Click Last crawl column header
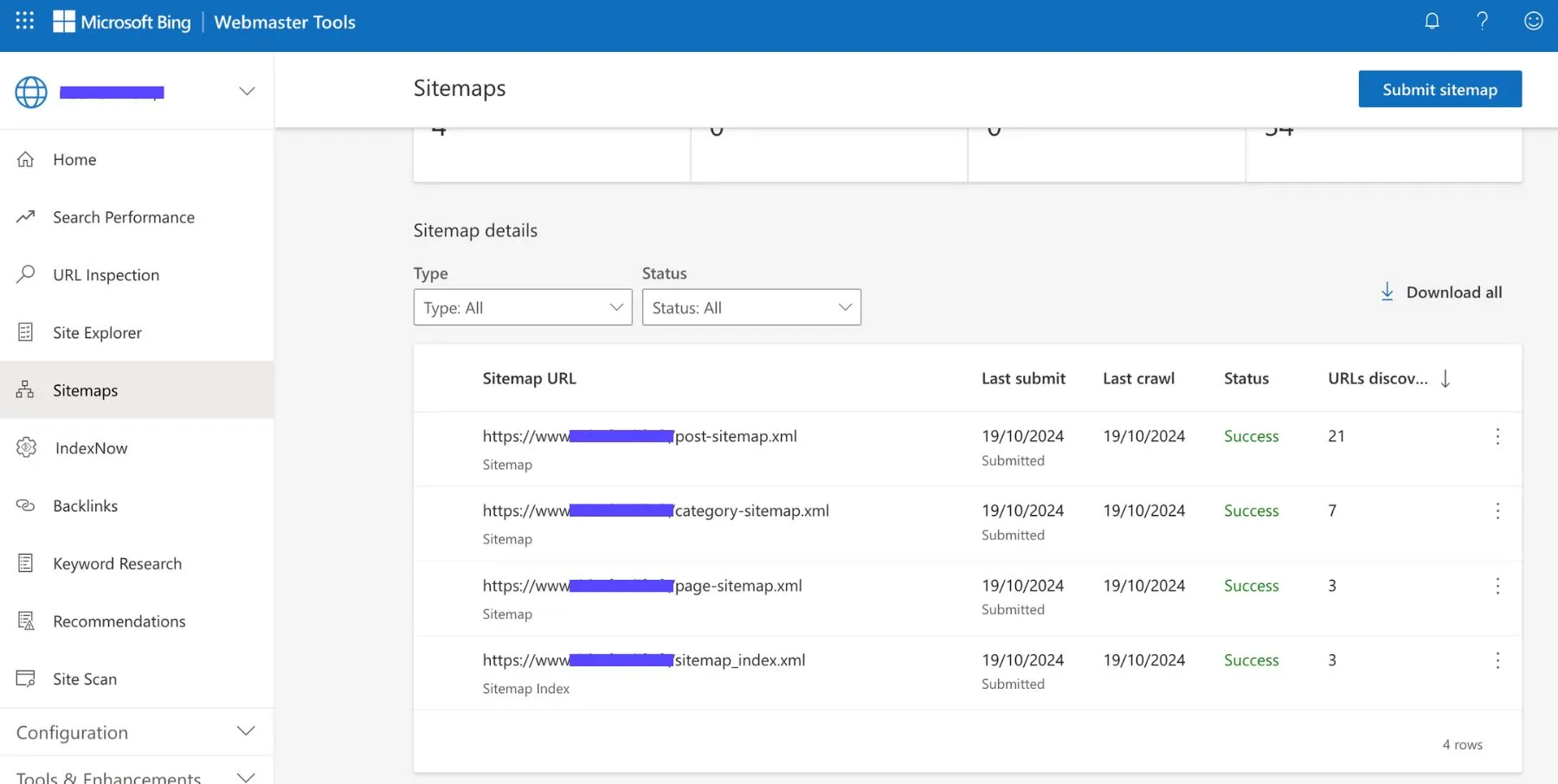Screen dimensions: 1558x784 point(1138,378)
